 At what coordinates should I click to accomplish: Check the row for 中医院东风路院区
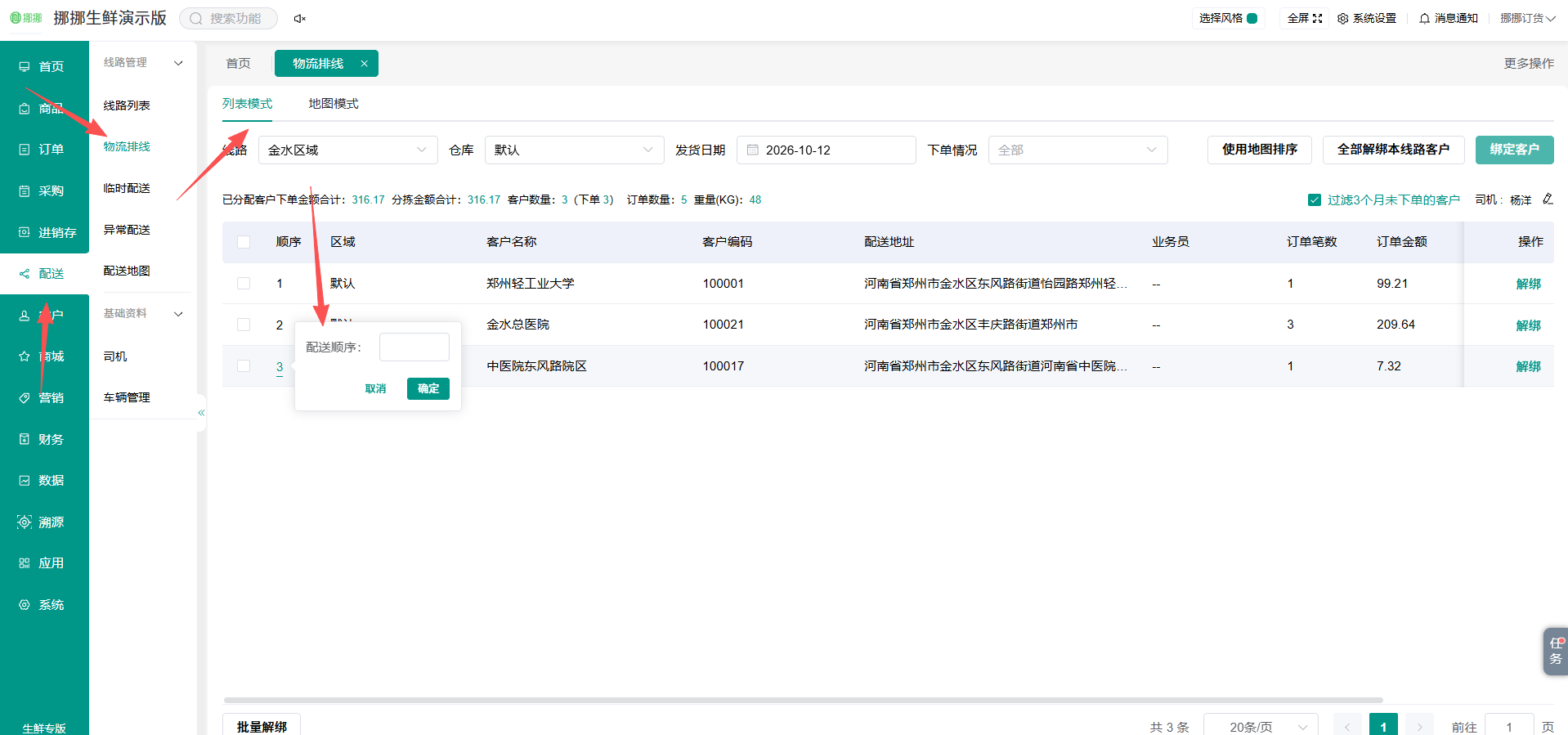pyautogui.click(x=244, y=366)
